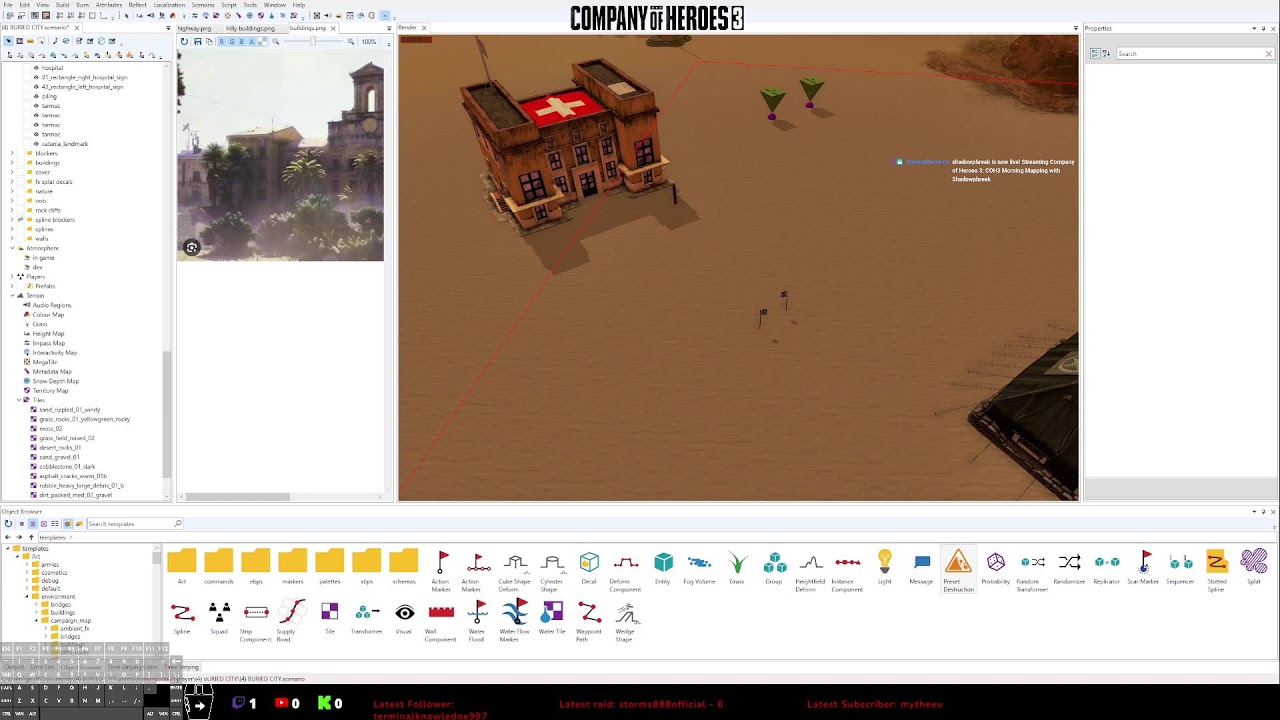The width and height of the screenshot is (1280, 720).
Task: Save image in the picture viewer toolbar
Action: pyautogui.click(x=197, y=41)
